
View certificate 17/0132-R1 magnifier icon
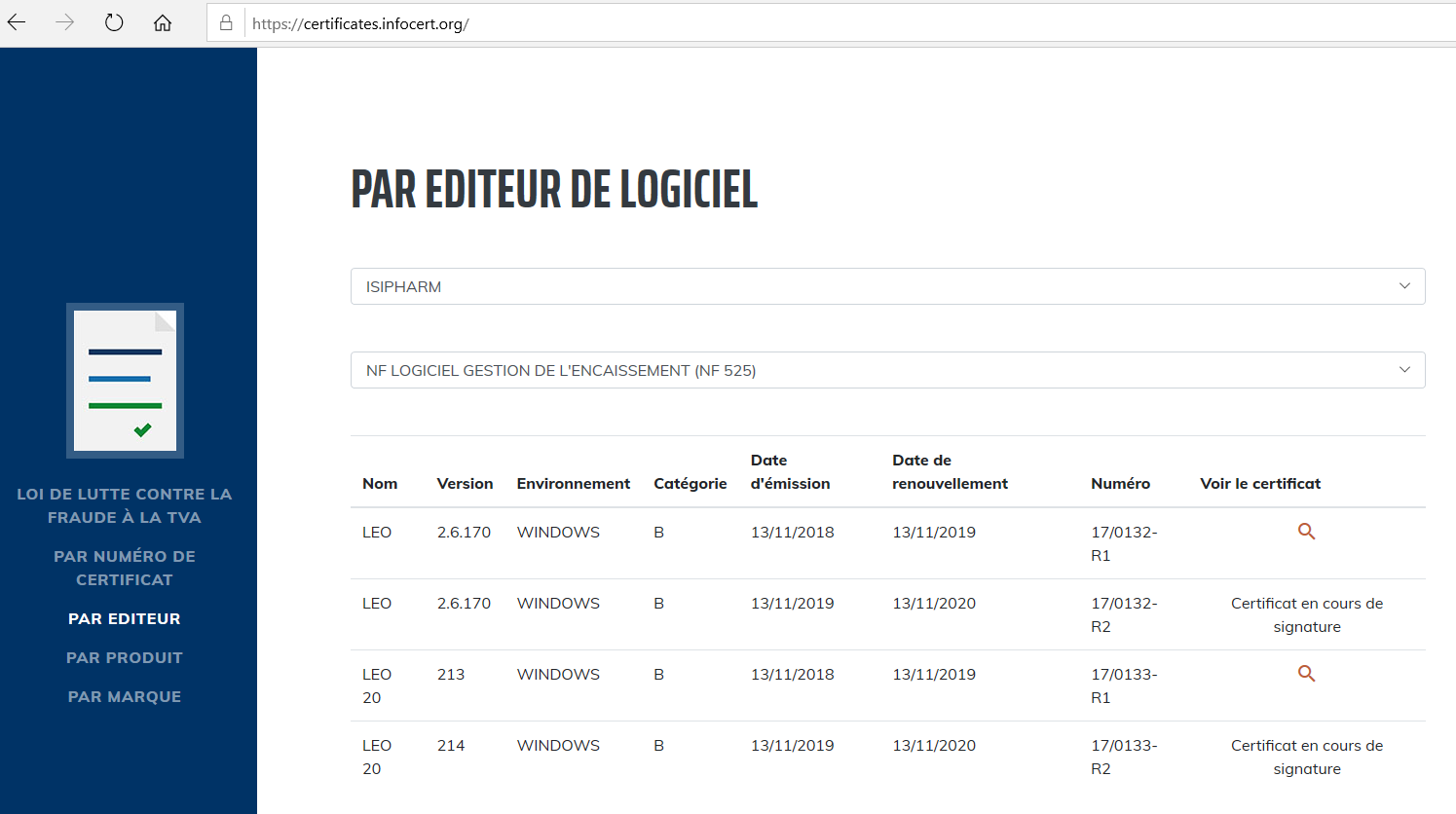[x=1307, y=532]
